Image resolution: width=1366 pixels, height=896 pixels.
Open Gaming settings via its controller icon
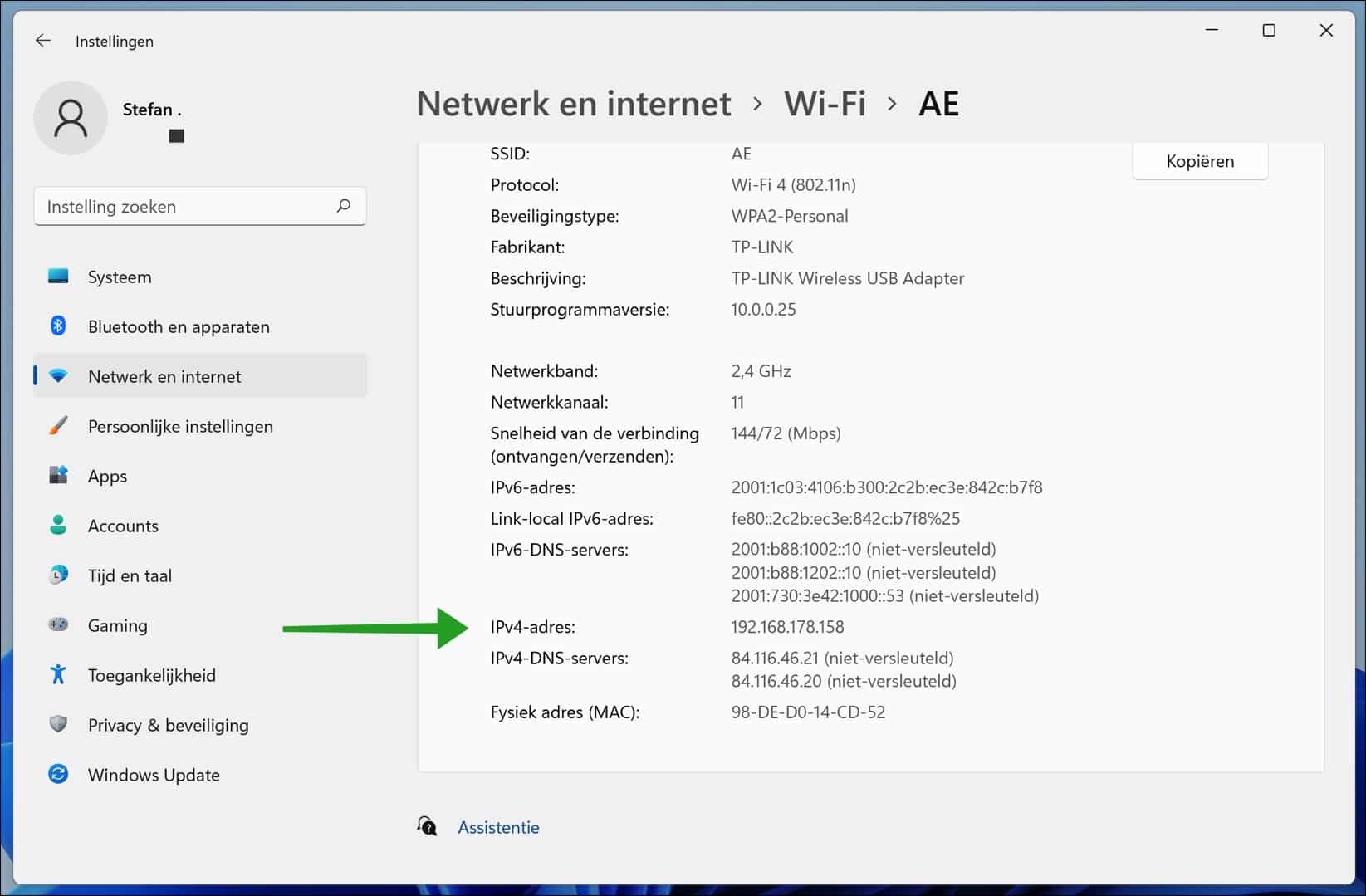[x=58, y=625]
